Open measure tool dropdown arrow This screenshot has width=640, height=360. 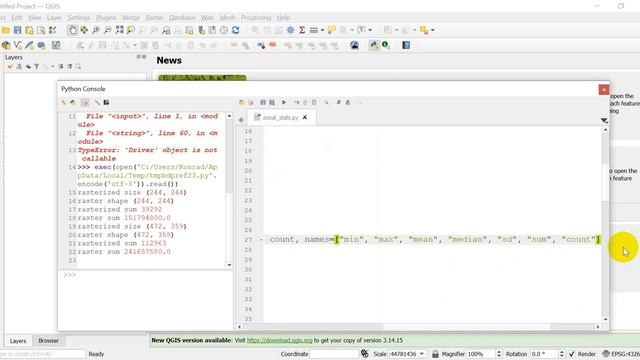[322, 30]
